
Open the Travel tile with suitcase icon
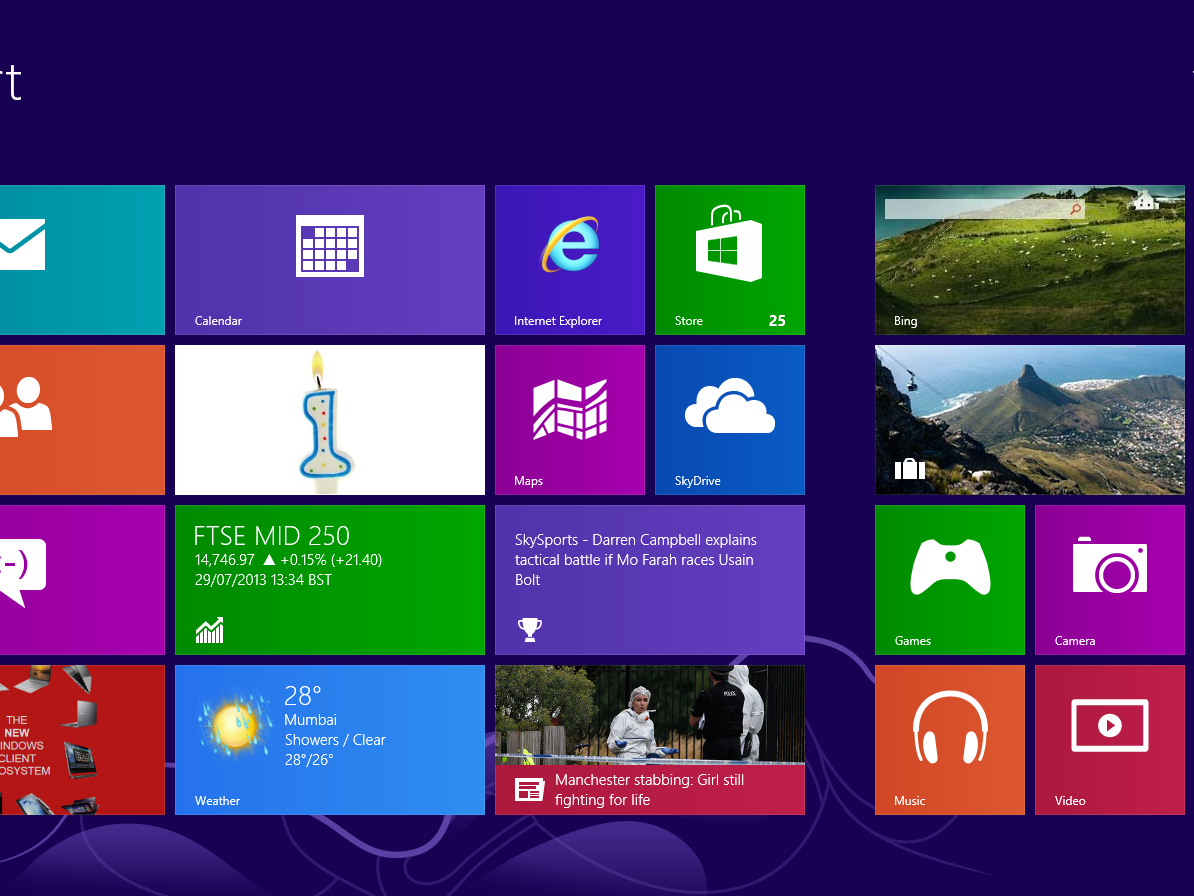[1030, 419]
